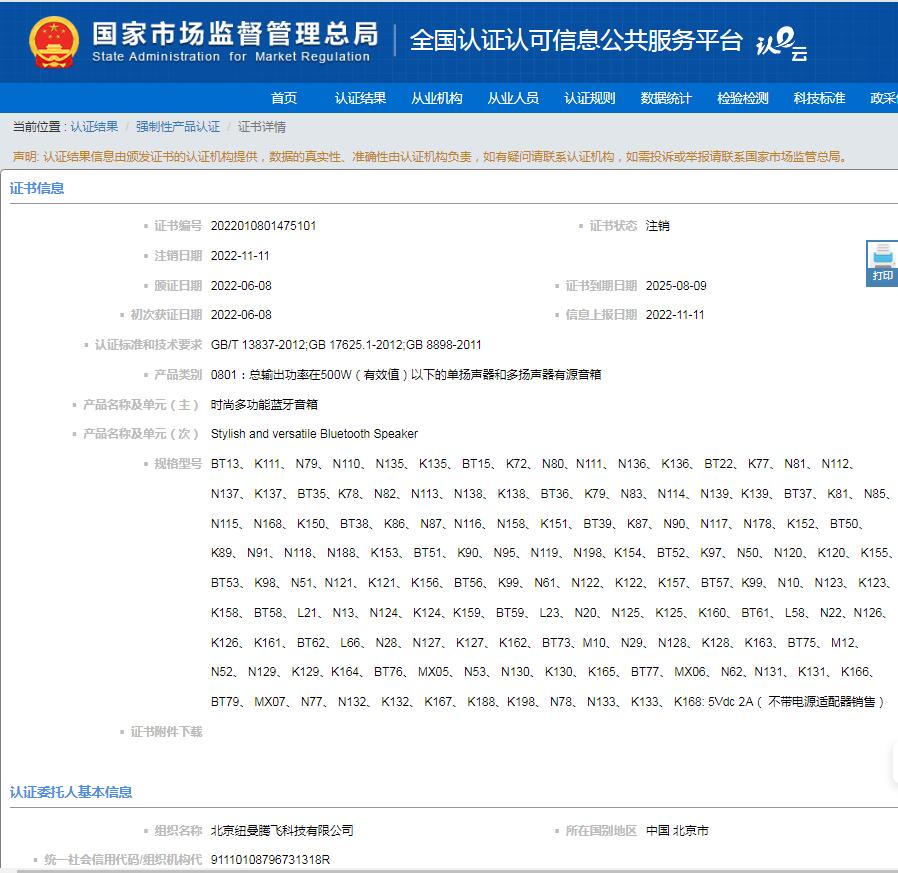Click the 打印 print icon button

pyautogui.click(x=882, y=264)
